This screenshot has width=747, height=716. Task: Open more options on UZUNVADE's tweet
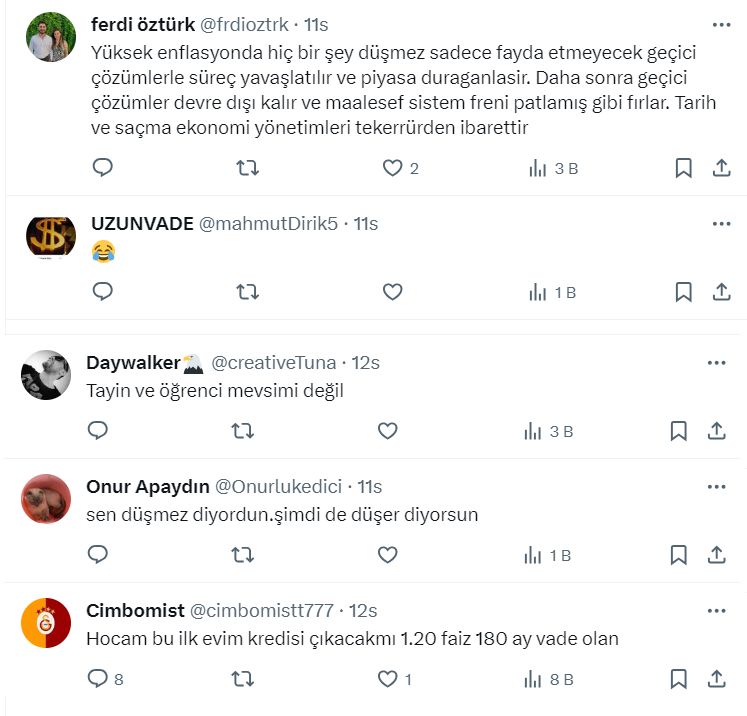tap(721, 224)
